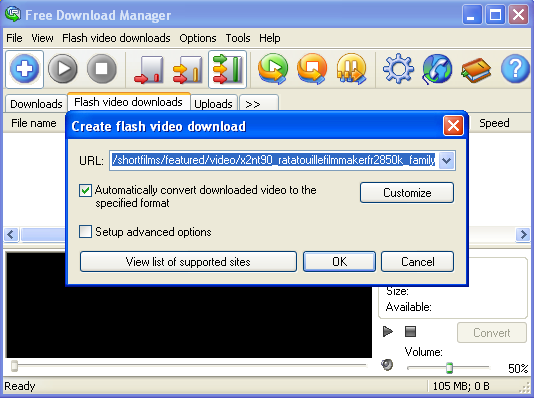Stop the preview using the small square button
534x398 pixels.
pyautogui.click(x=410, y=332)
